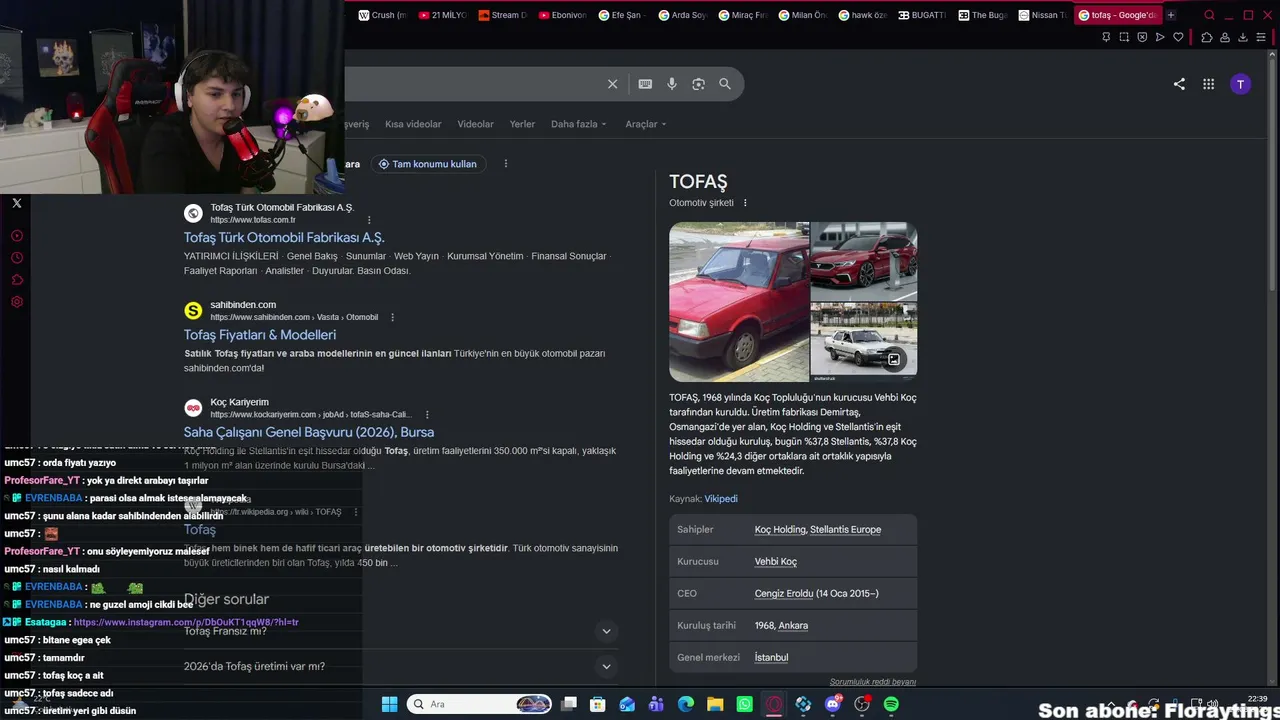
Task: Switch to the Ebonivon YouTube tab
Action: click(x=561, y=15)
